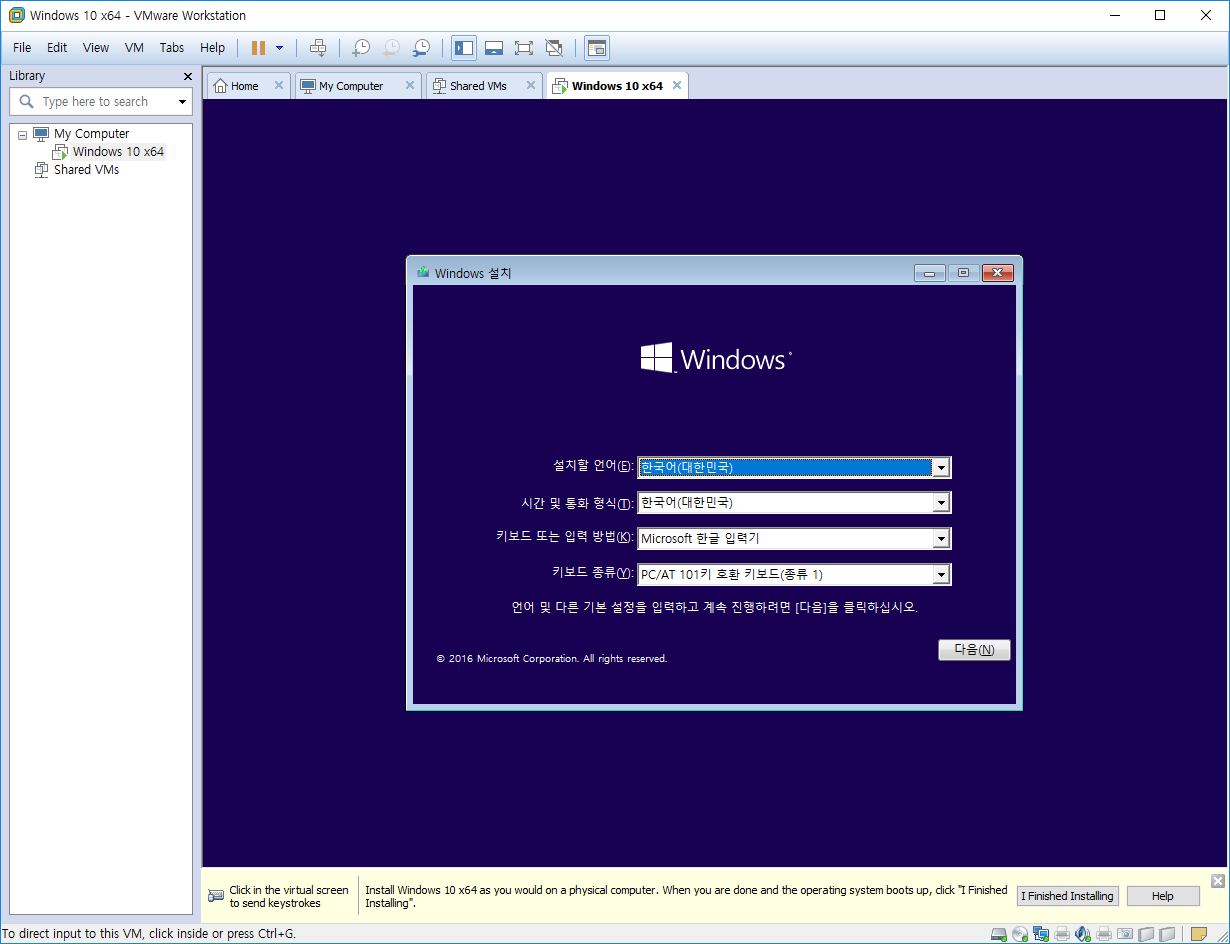Click the camera device status icon
Viewport: 1230px width, 944px height.
[x=1125, y=933]
